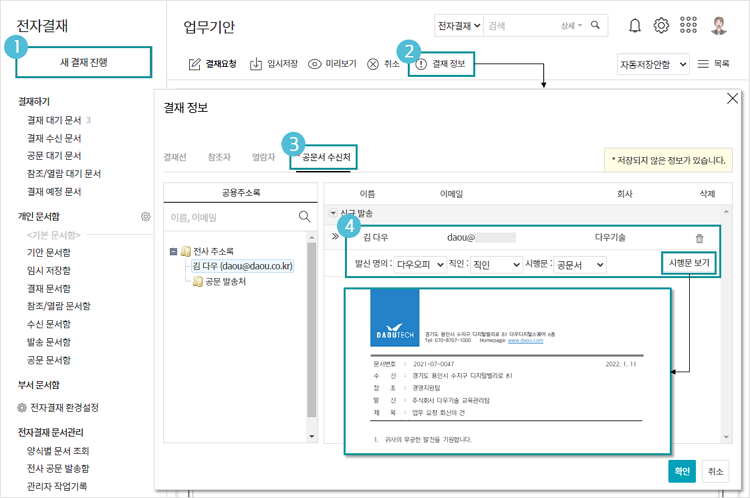Switch to the 결재선 tab

[x=175, y=157]
